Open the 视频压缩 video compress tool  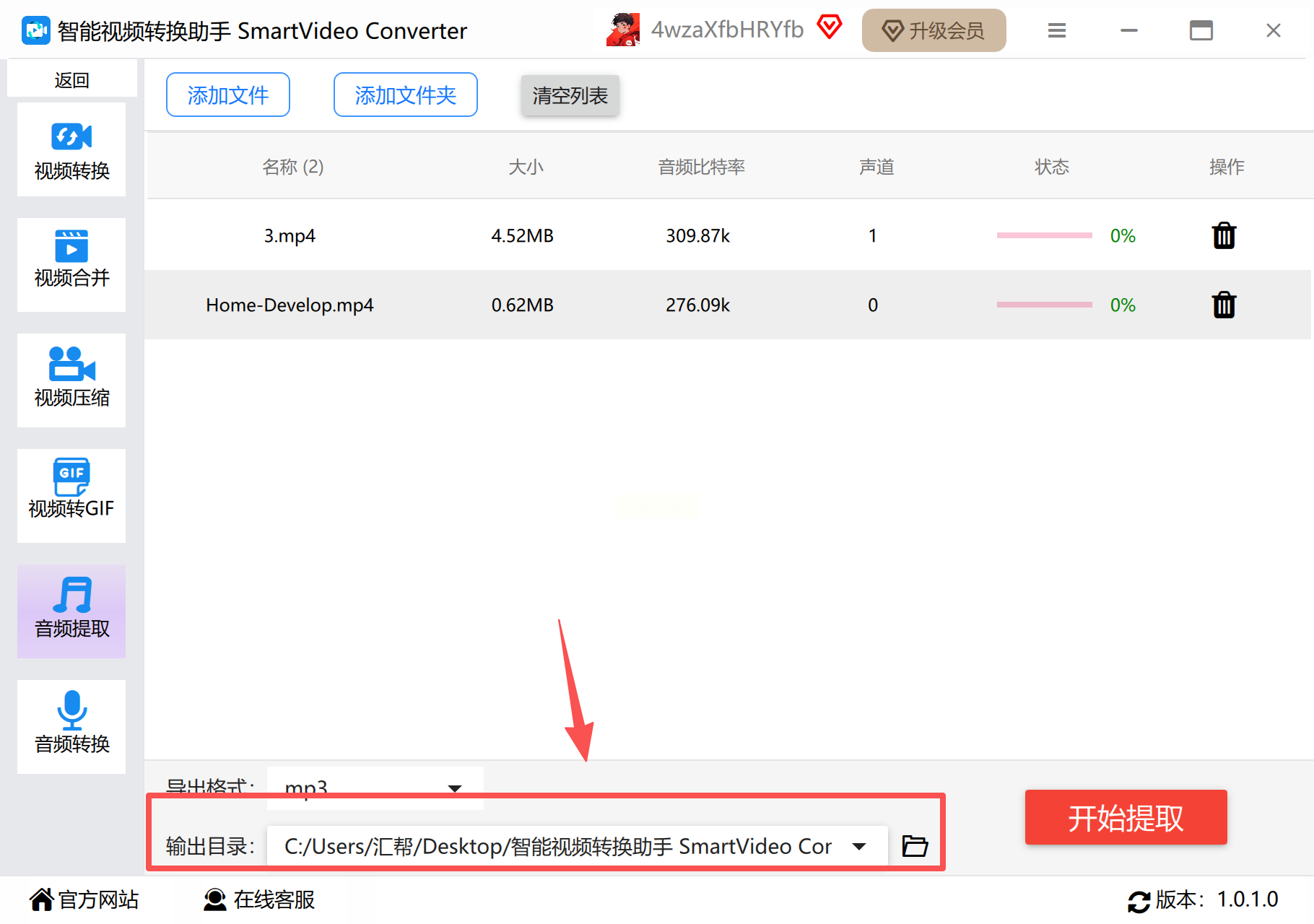(x=71, y=380)
